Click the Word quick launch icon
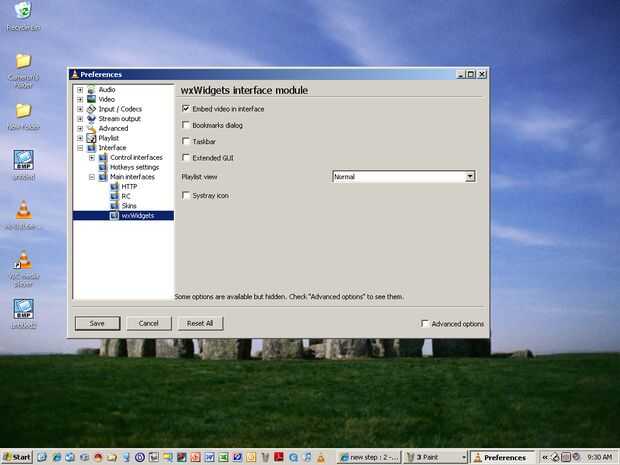 coord(209,457)
